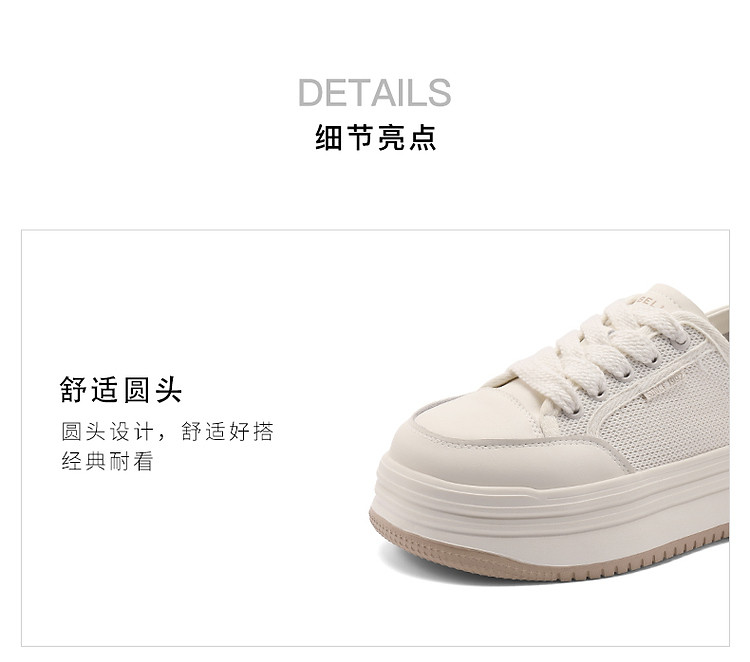This screenshot has width=750, height=662.
Task: Click the lowest lace eyelet
Action: pyautogui.click(x=577, y=410)
